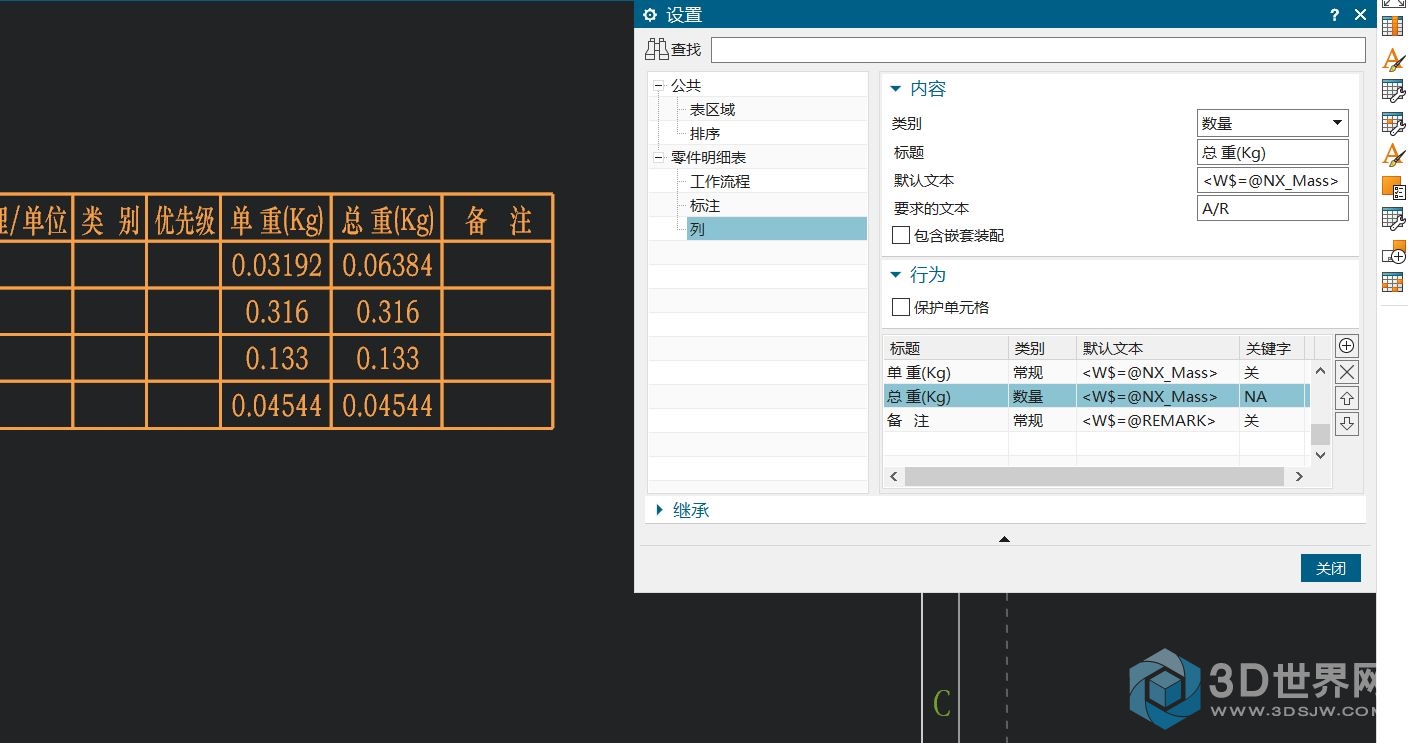Select the 备 注 row in column list

pyautogui.click(x=1096, y=421)
